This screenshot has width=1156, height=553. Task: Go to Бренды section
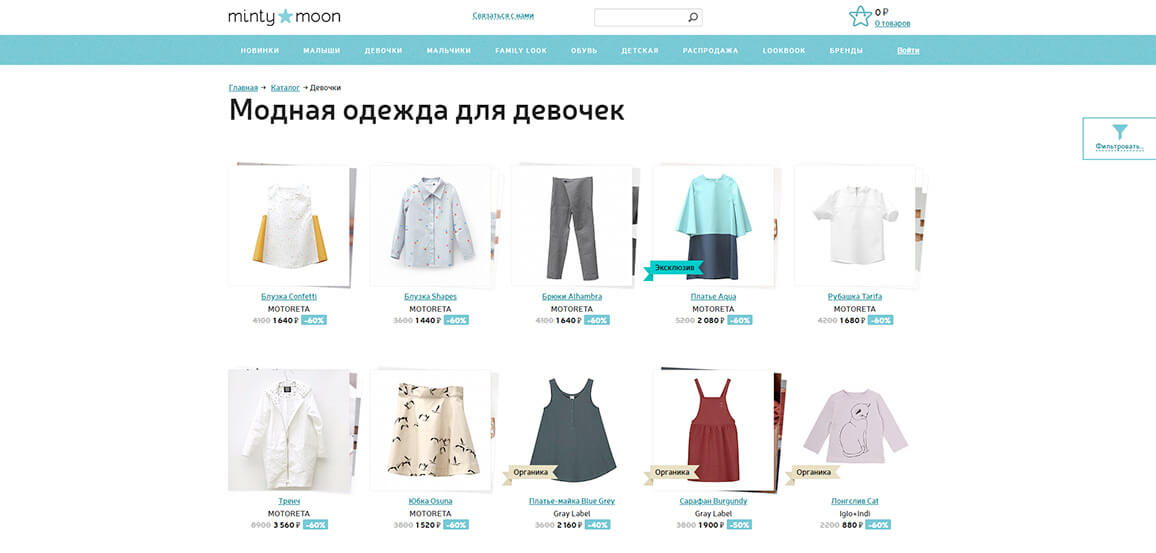846,51
